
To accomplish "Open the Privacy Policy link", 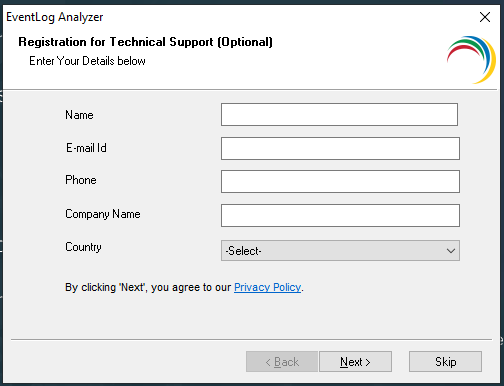I will click(x=267, y=287).
